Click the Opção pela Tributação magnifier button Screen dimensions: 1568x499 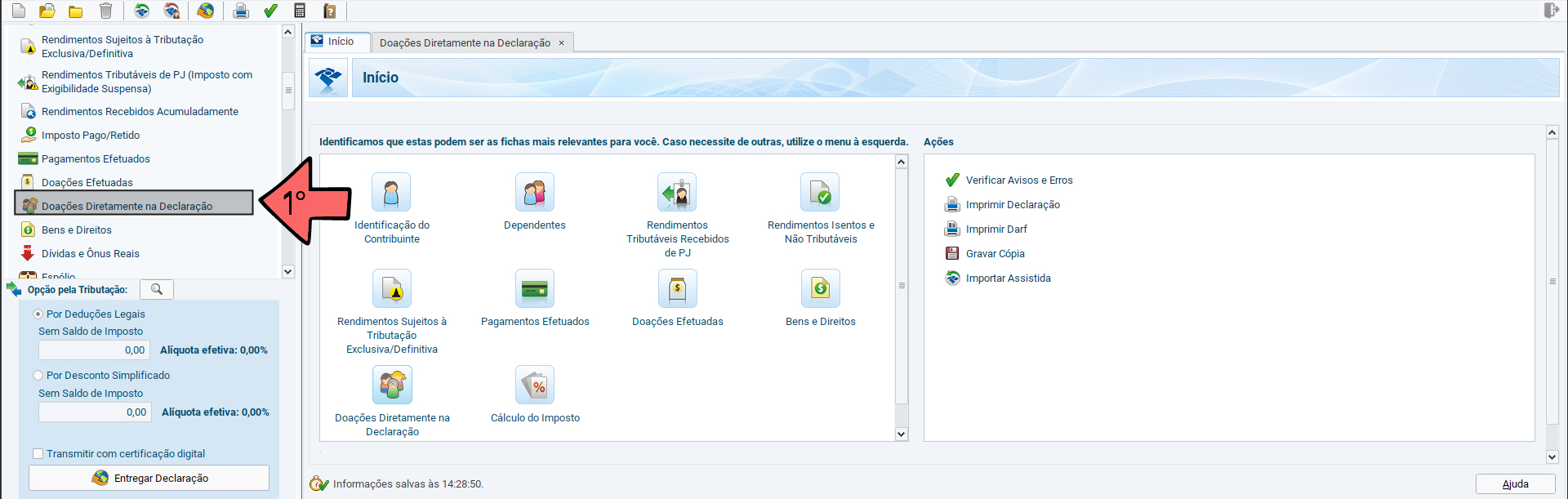(x=157, y=289)
